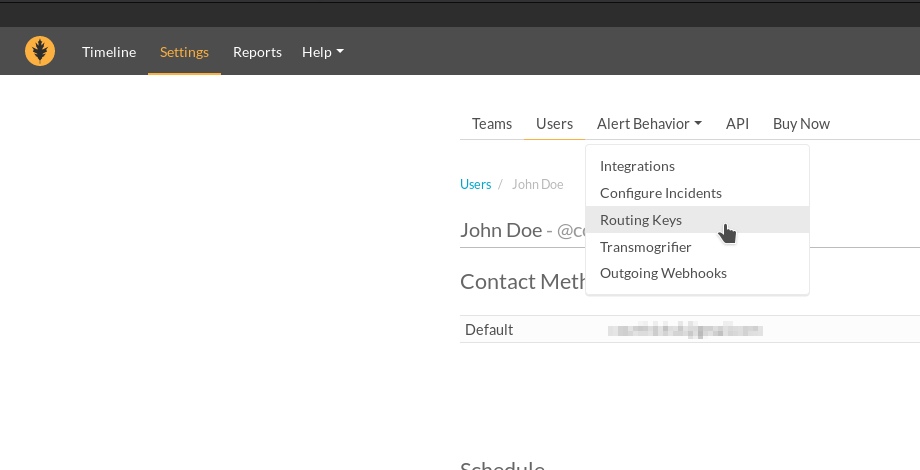Click the Buy Now tab
920x470 pixels.
point(801,124)
